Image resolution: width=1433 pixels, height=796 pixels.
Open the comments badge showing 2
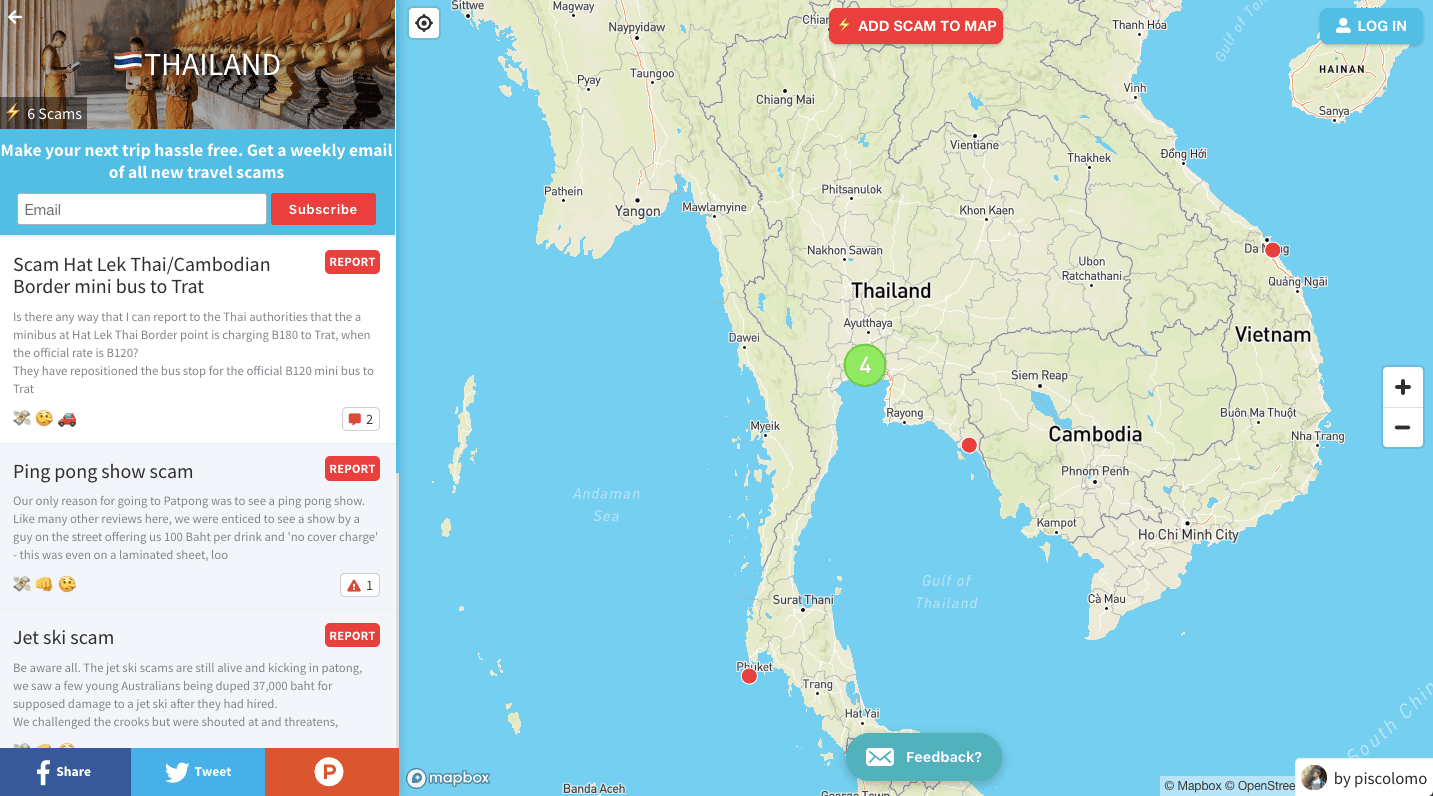pyautogui.click(x=360, y=419)
